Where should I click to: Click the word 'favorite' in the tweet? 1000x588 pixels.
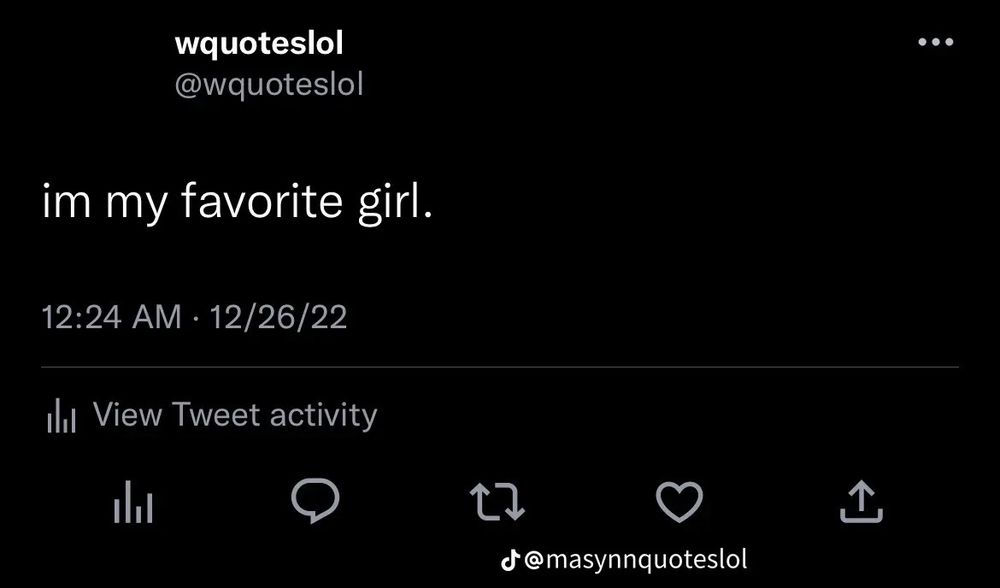pyautogui.click(x=263, y=200)
